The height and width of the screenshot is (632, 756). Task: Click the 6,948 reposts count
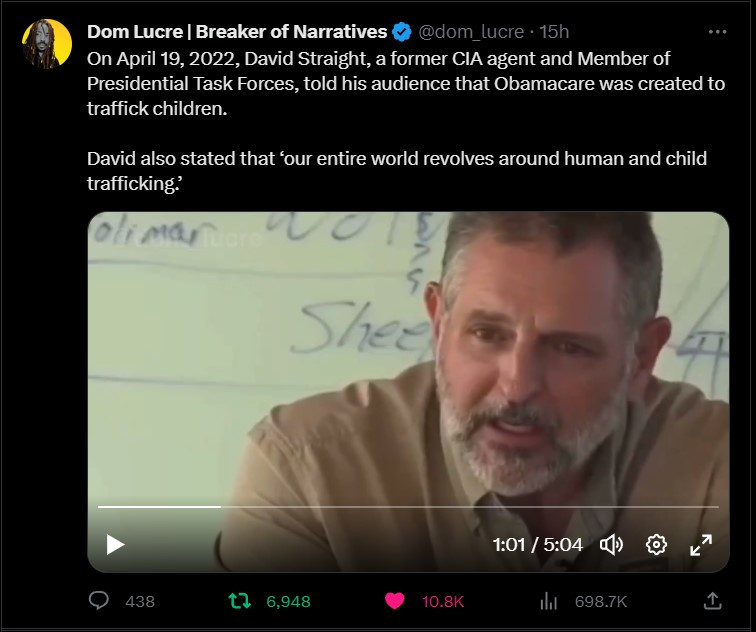click(x=288, y=601)
